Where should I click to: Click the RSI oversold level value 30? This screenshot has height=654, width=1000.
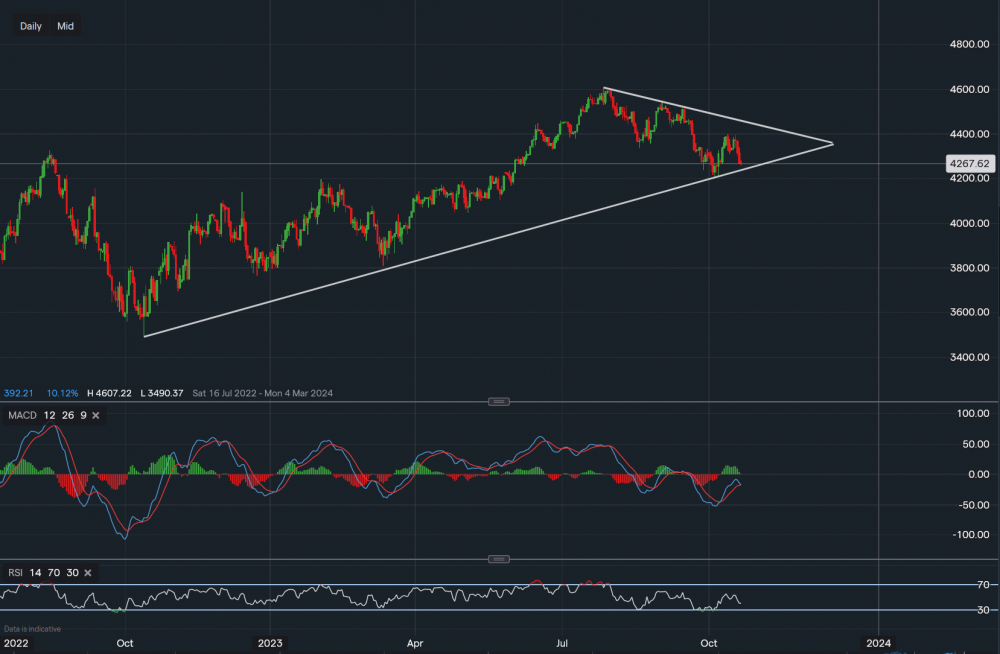point(70,573)
